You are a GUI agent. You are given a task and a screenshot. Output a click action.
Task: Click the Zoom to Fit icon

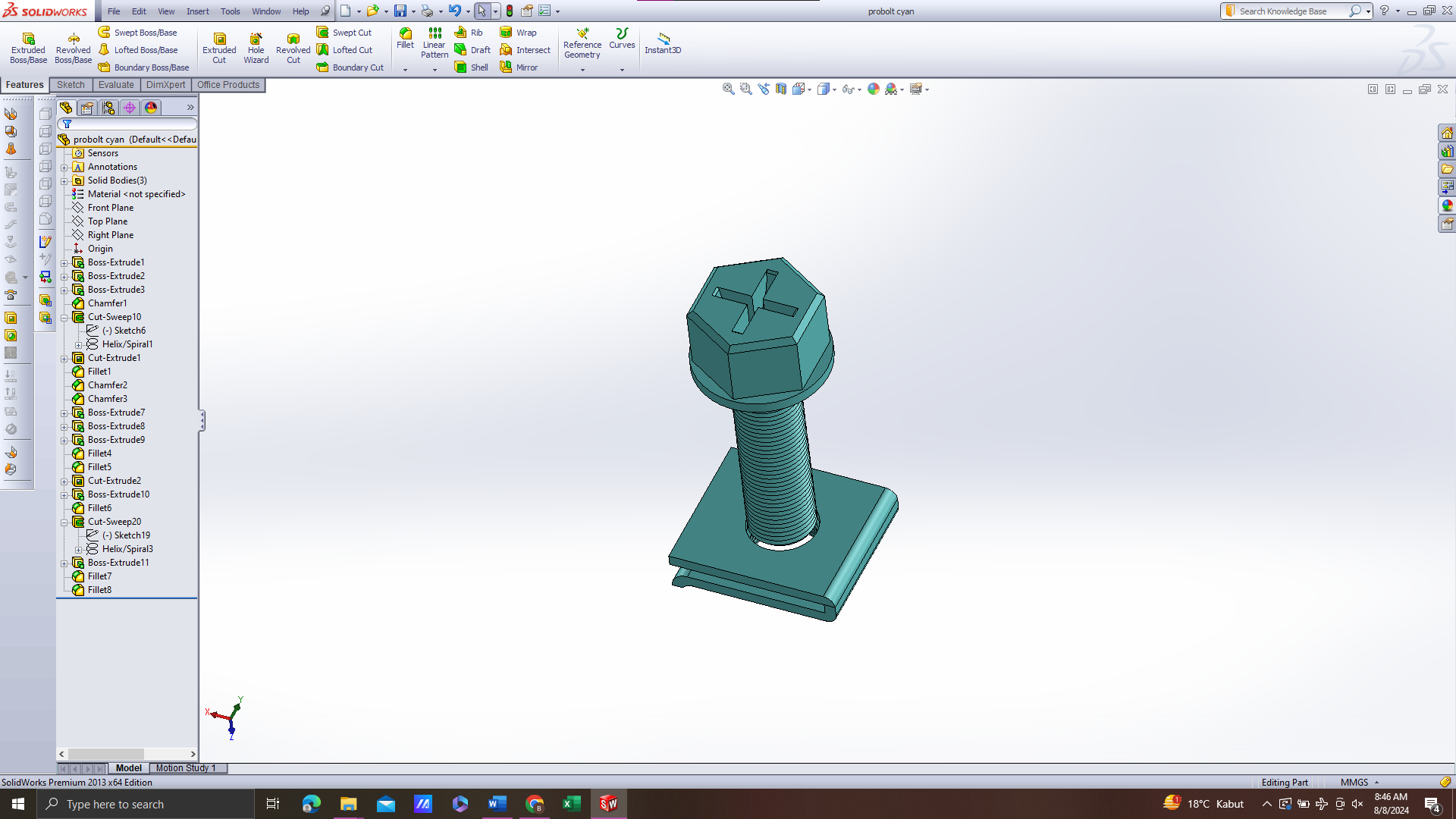tap(728, 89)
